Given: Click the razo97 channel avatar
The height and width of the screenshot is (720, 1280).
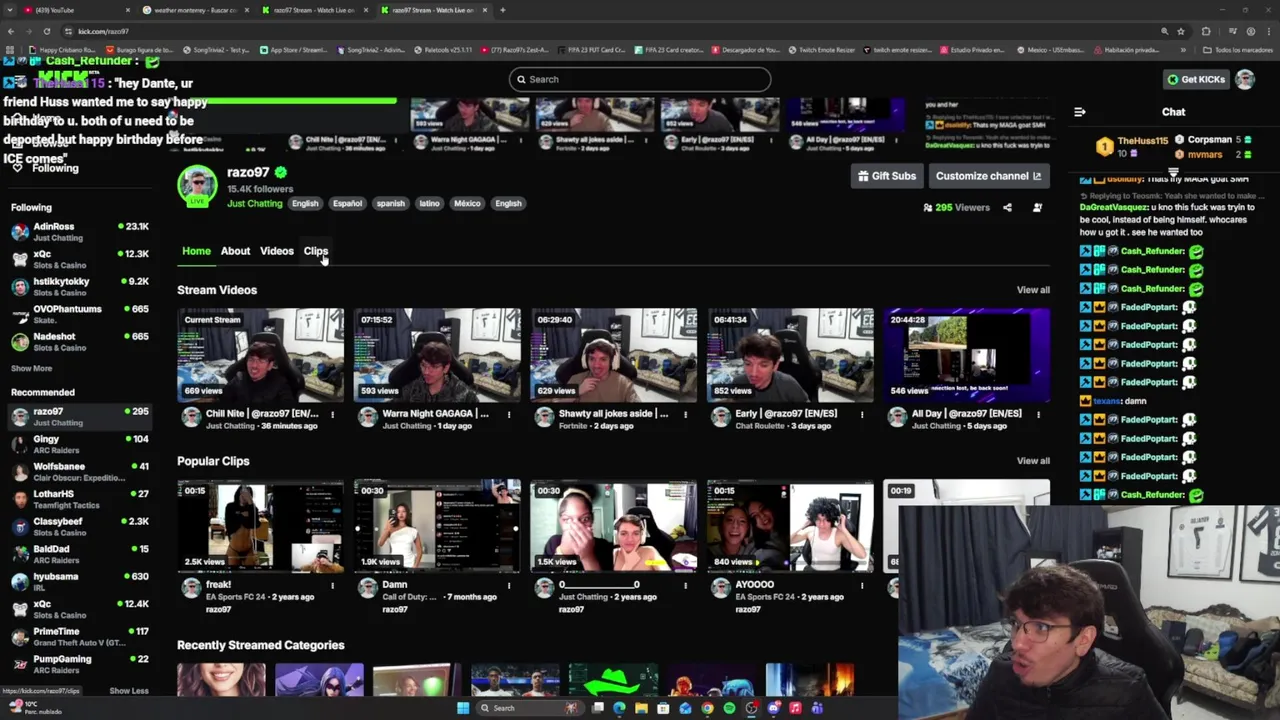Looking at the screenshot, I should [x=197, y=185].
